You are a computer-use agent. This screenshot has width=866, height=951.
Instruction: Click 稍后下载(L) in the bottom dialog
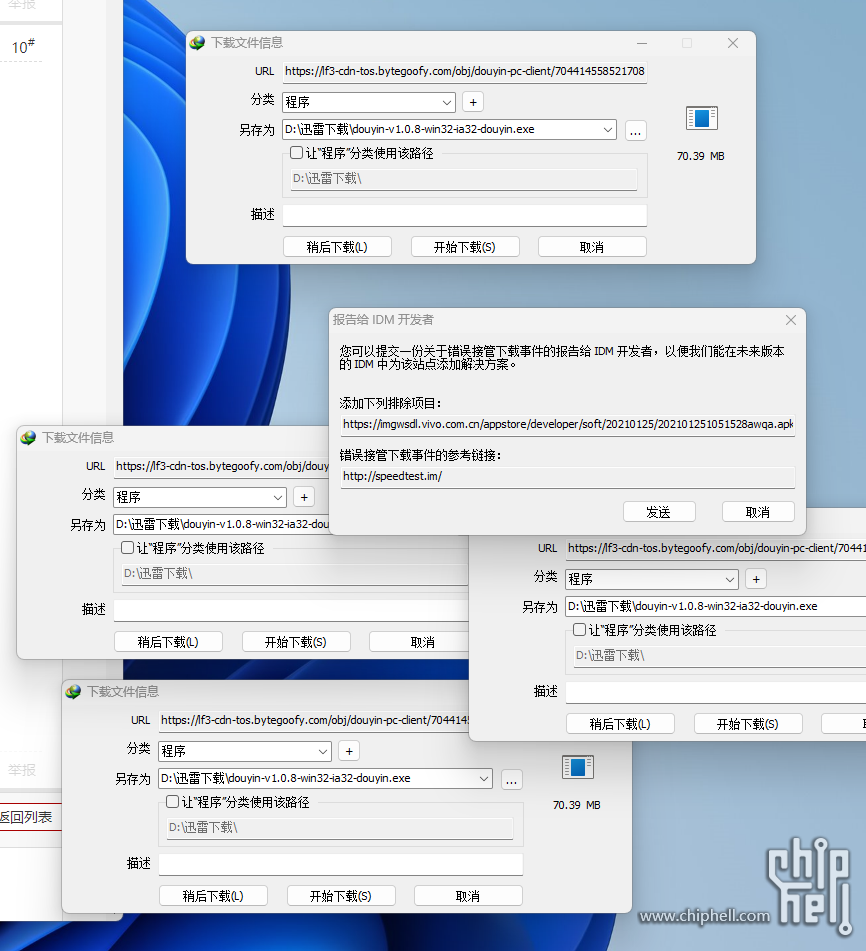tap(213, 896)
